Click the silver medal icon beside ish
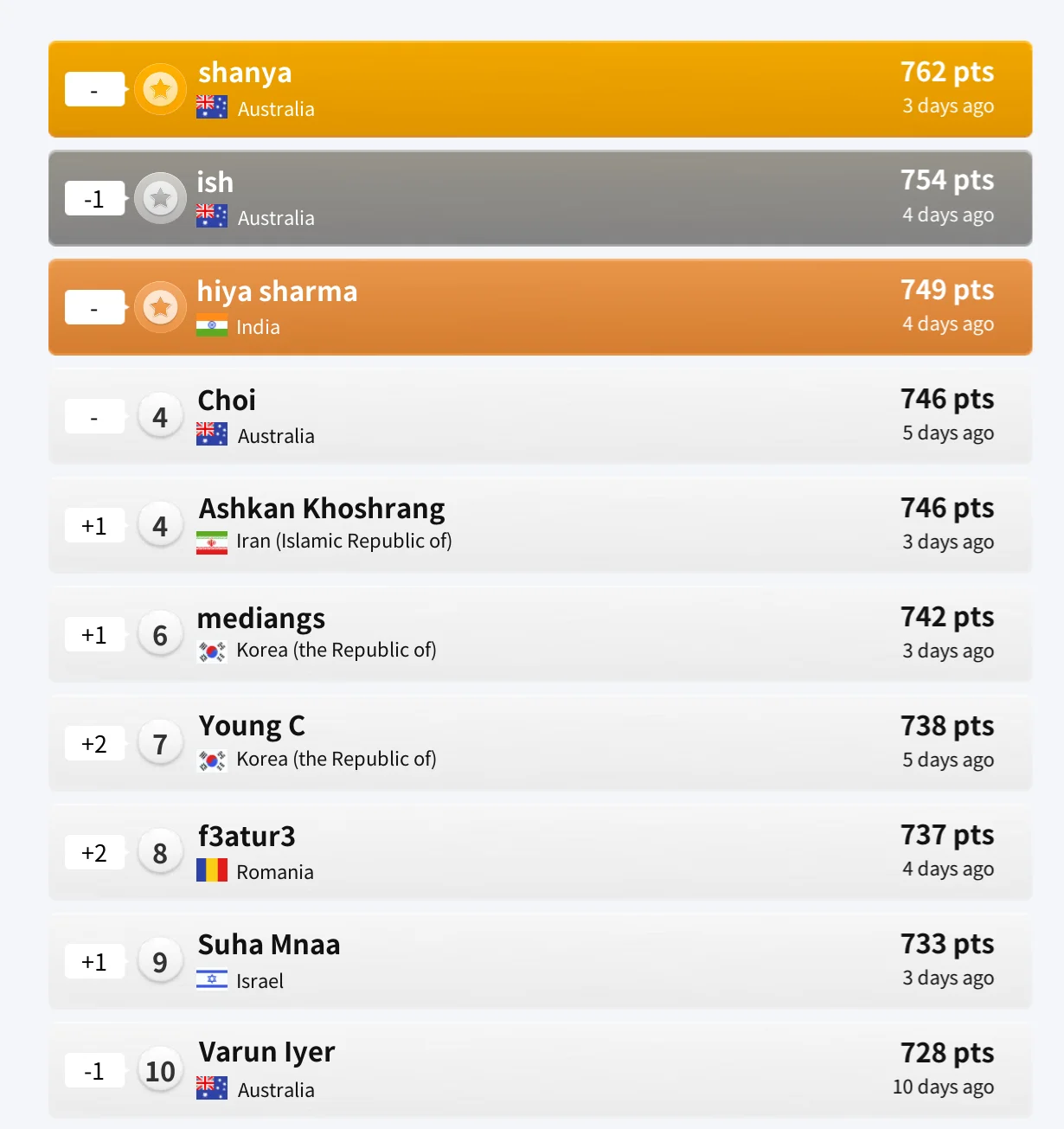Image resolution: width=1064 pixels, height=1129 pixels. point(160,198)
